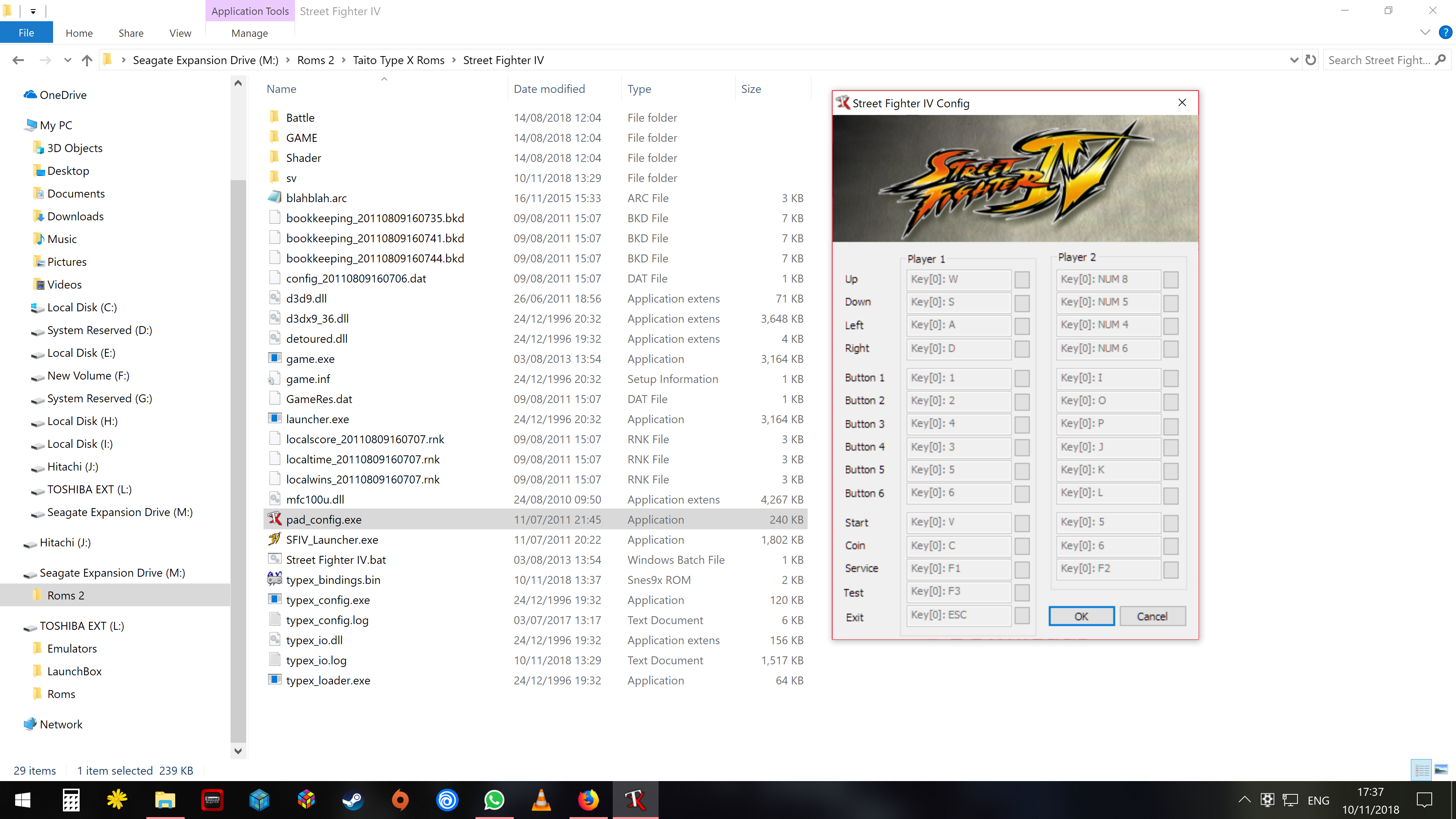Tick the Player 2 Button 6 checkbox
1456x819 pixels.
[1171, 496]
